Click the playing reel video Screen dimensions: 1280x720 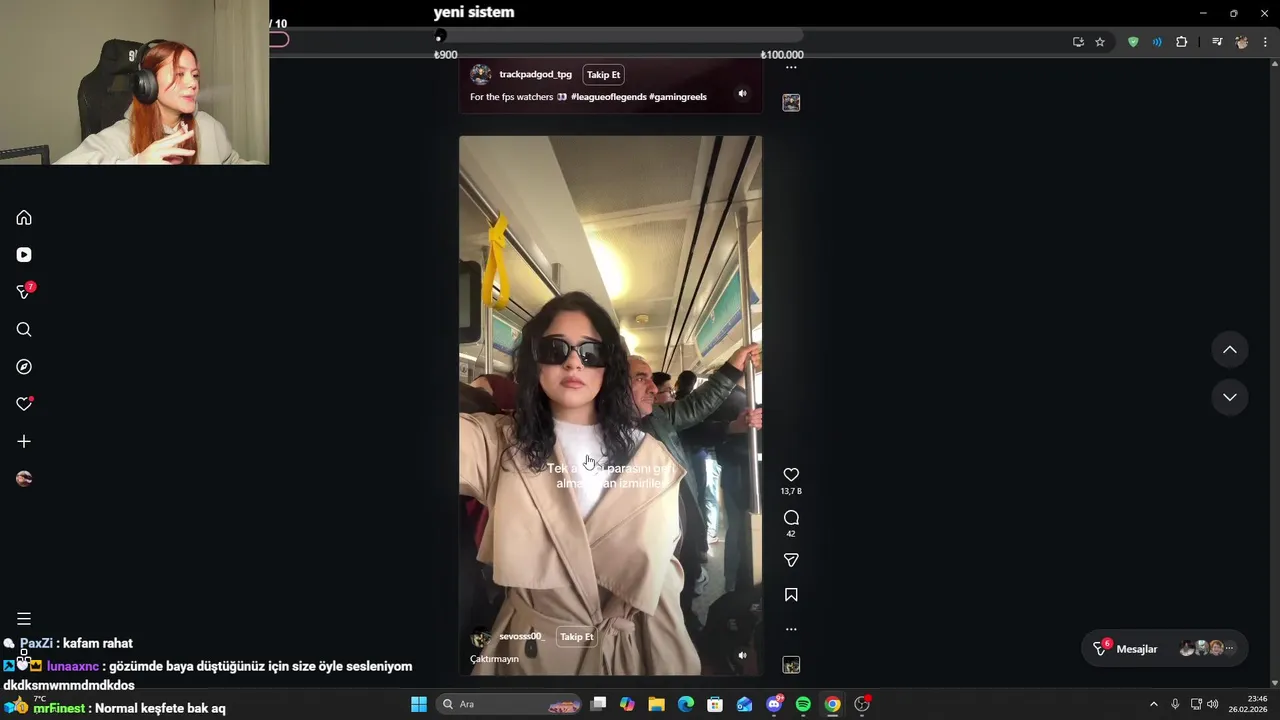[610, 405]
